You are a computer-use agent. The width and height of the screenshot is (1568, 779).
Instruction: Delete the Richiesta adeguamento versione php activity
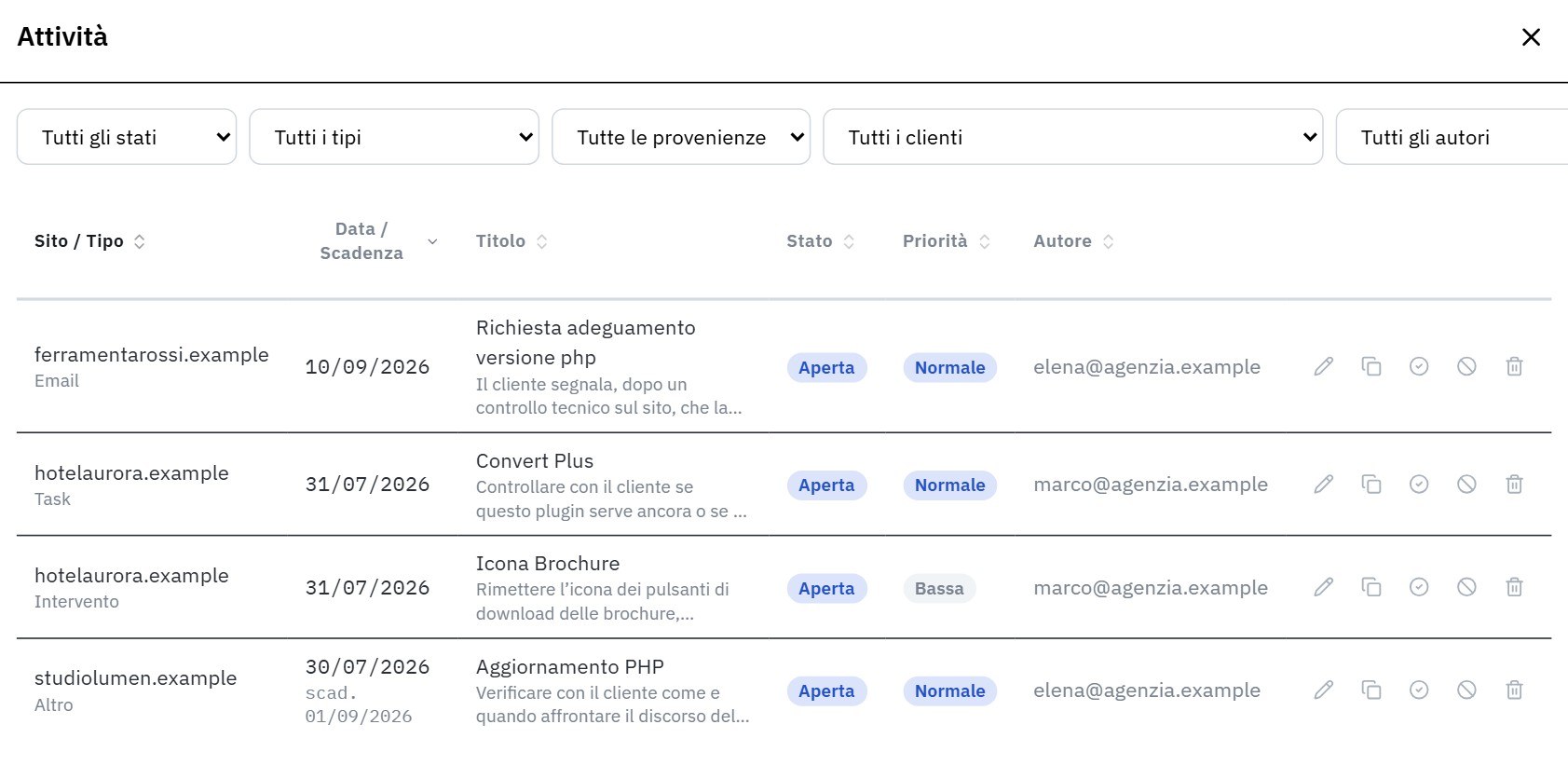click(x=1515, y=367)
